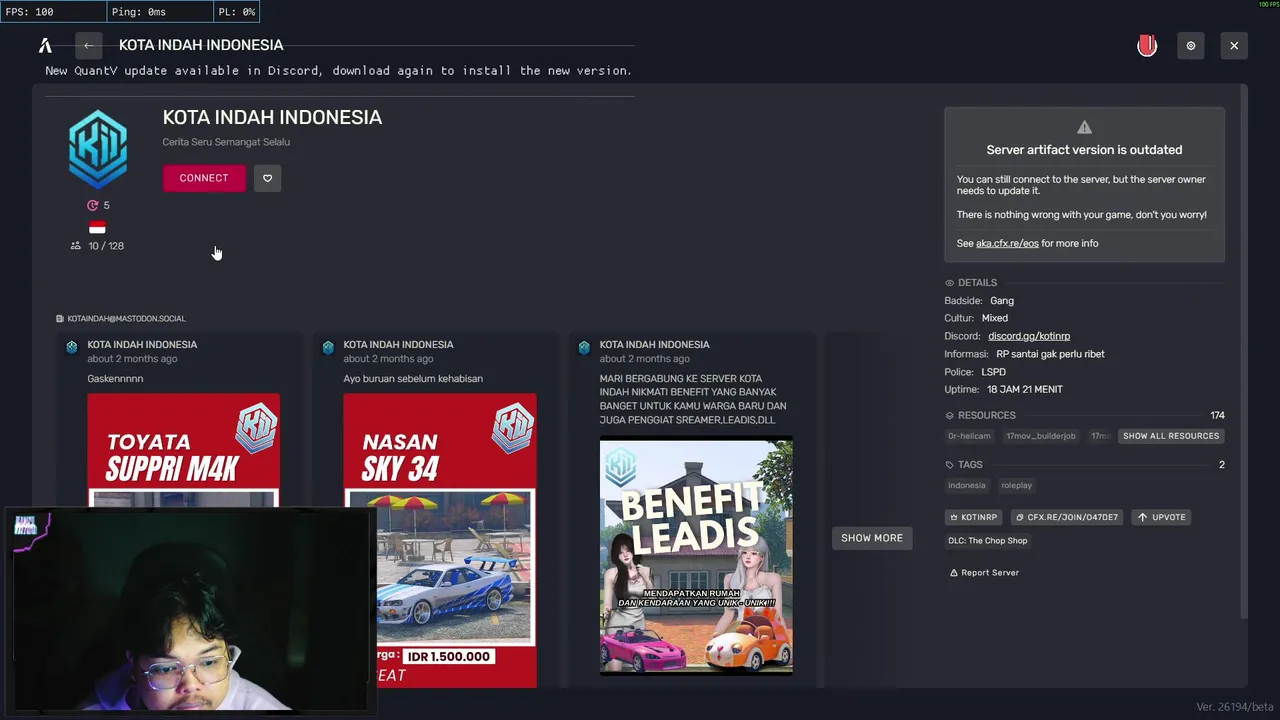The width and height of the screenshot is (1280, 720).
Task: Open the red notification badge icon
Action: pyautogui.click(x=1147, y=45)
